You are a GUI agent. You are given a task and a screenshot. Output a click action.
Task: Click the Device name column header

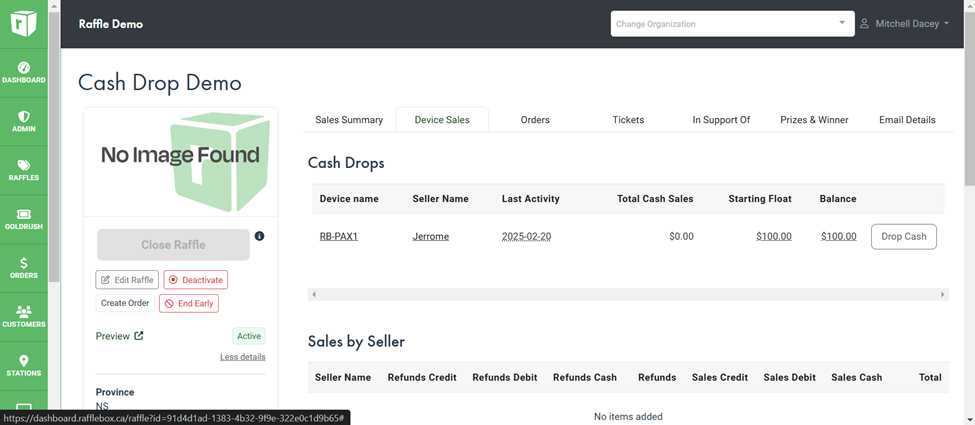[x=349, y=199]
